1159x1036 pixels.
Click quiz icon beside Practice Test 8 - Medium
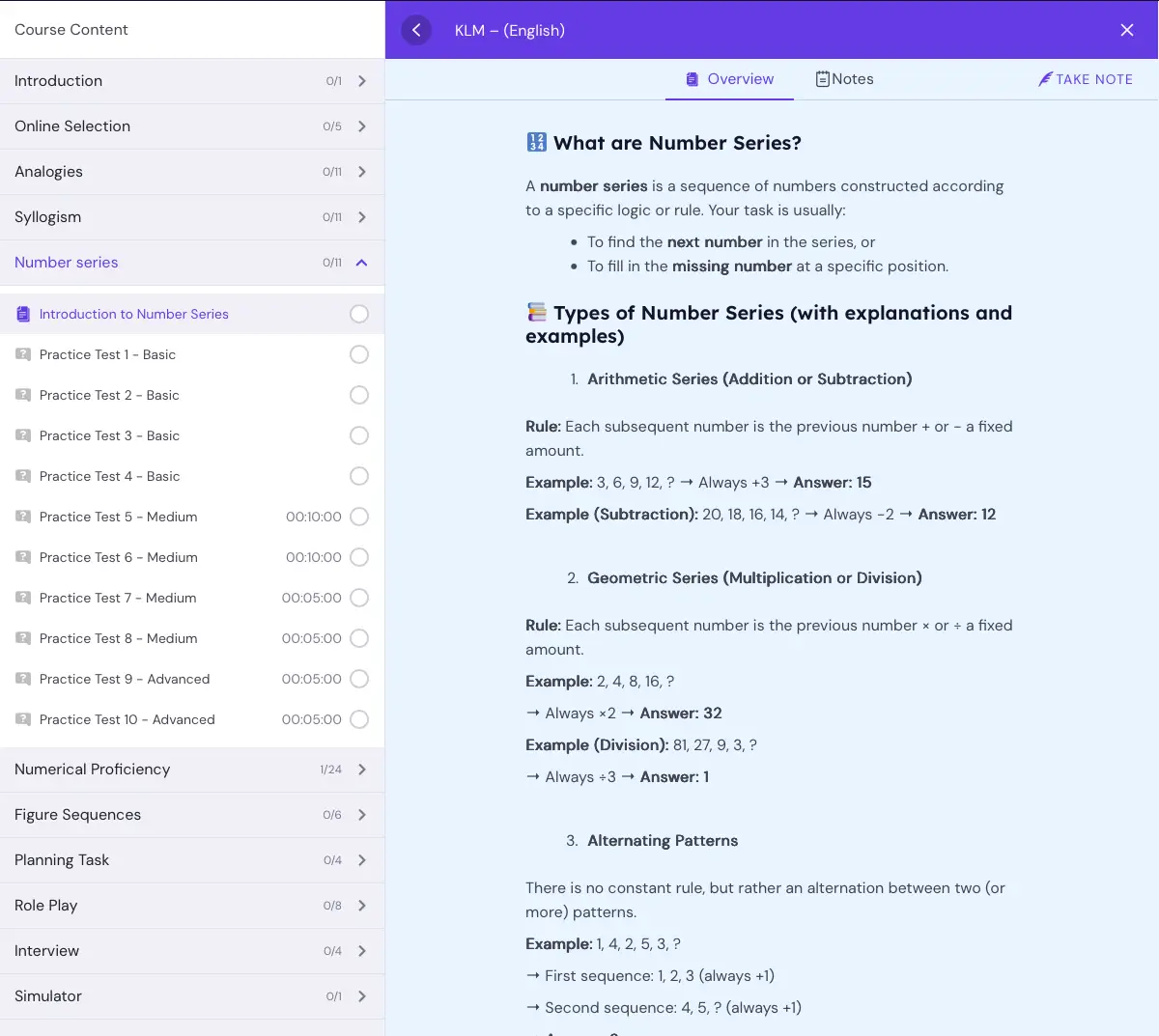pos(23,638)
